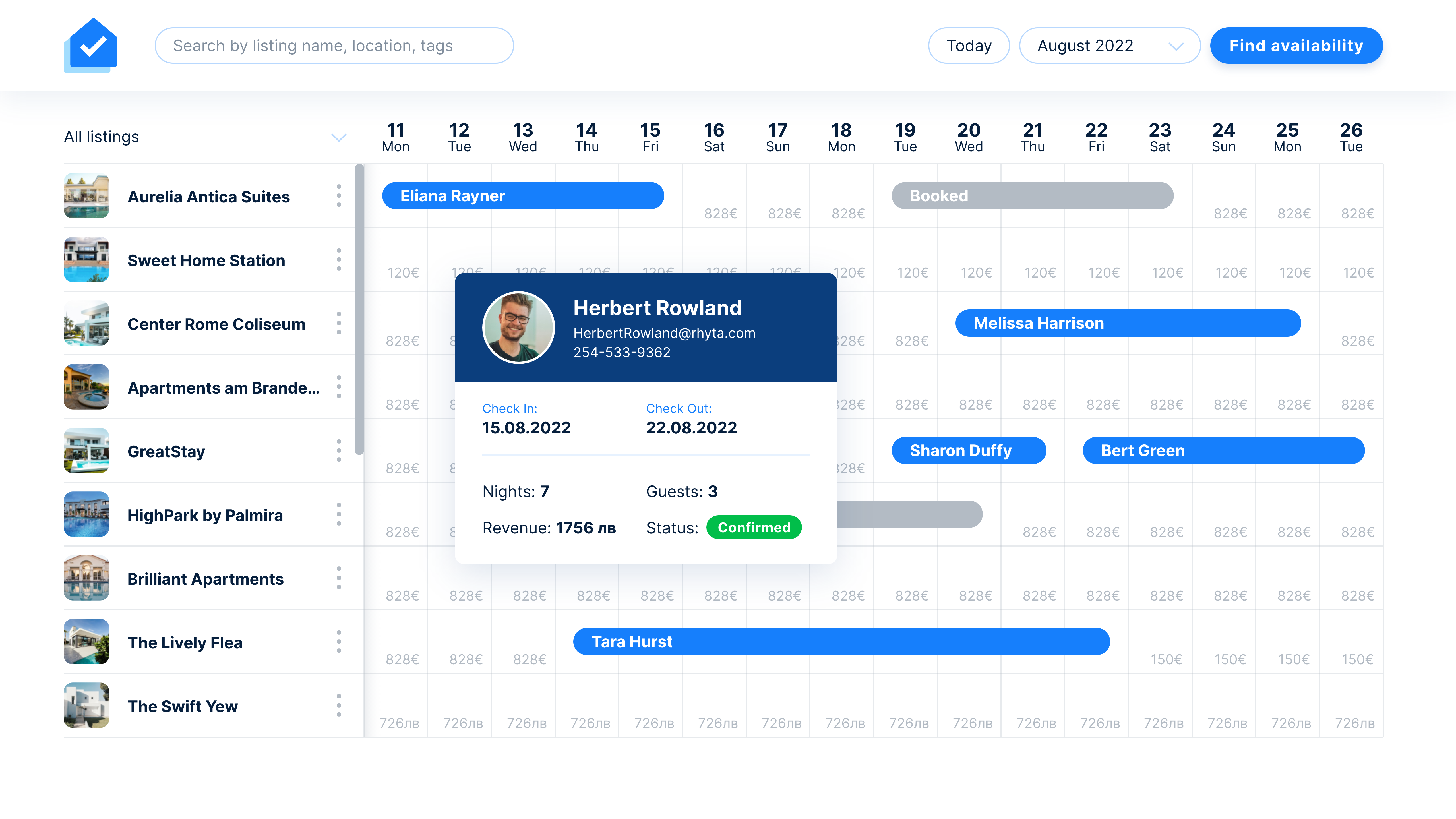
Task: Expand the August 2022 month dropdown
Action: click(1110, 45)
